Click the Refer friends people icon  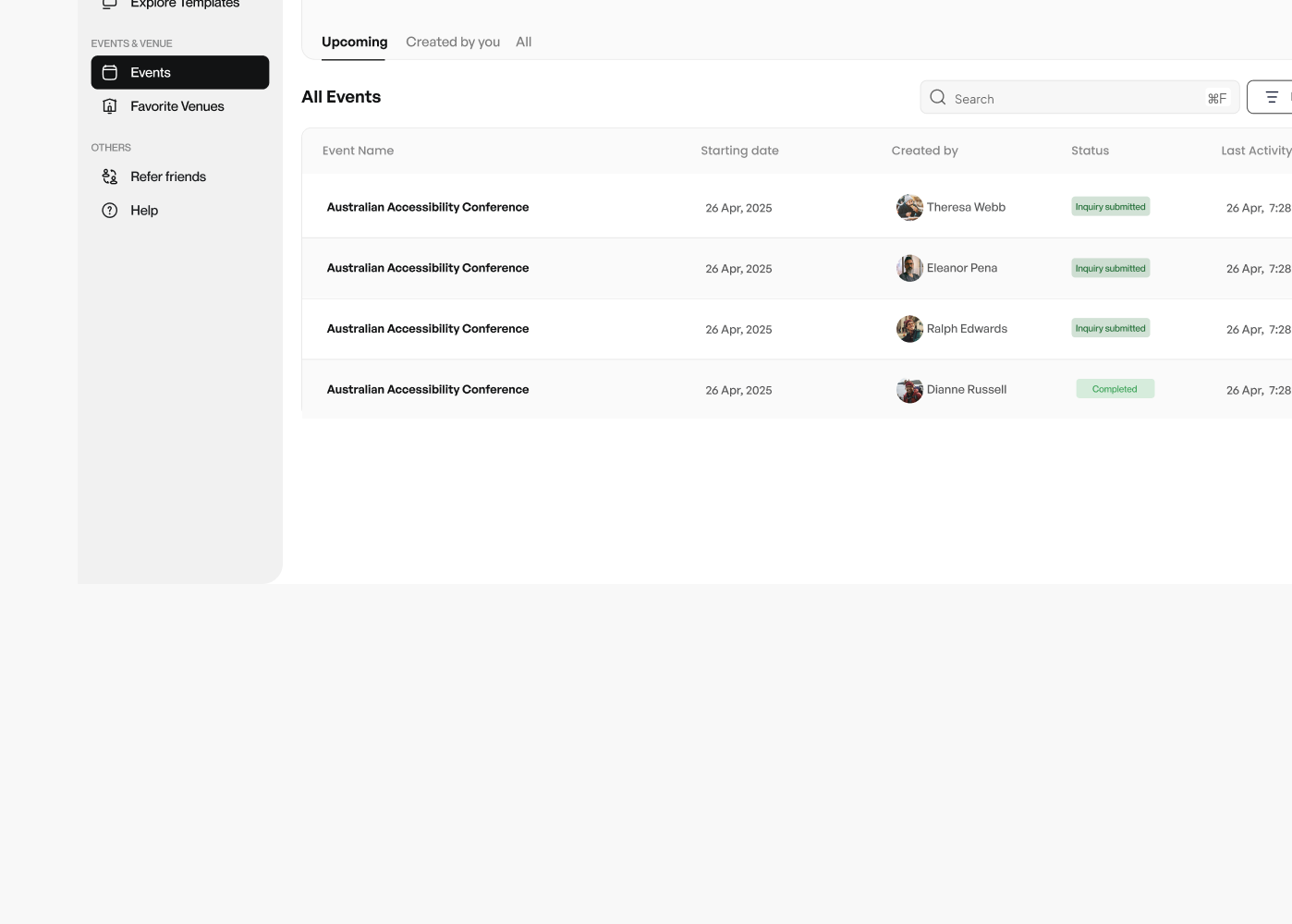point(110,176)
